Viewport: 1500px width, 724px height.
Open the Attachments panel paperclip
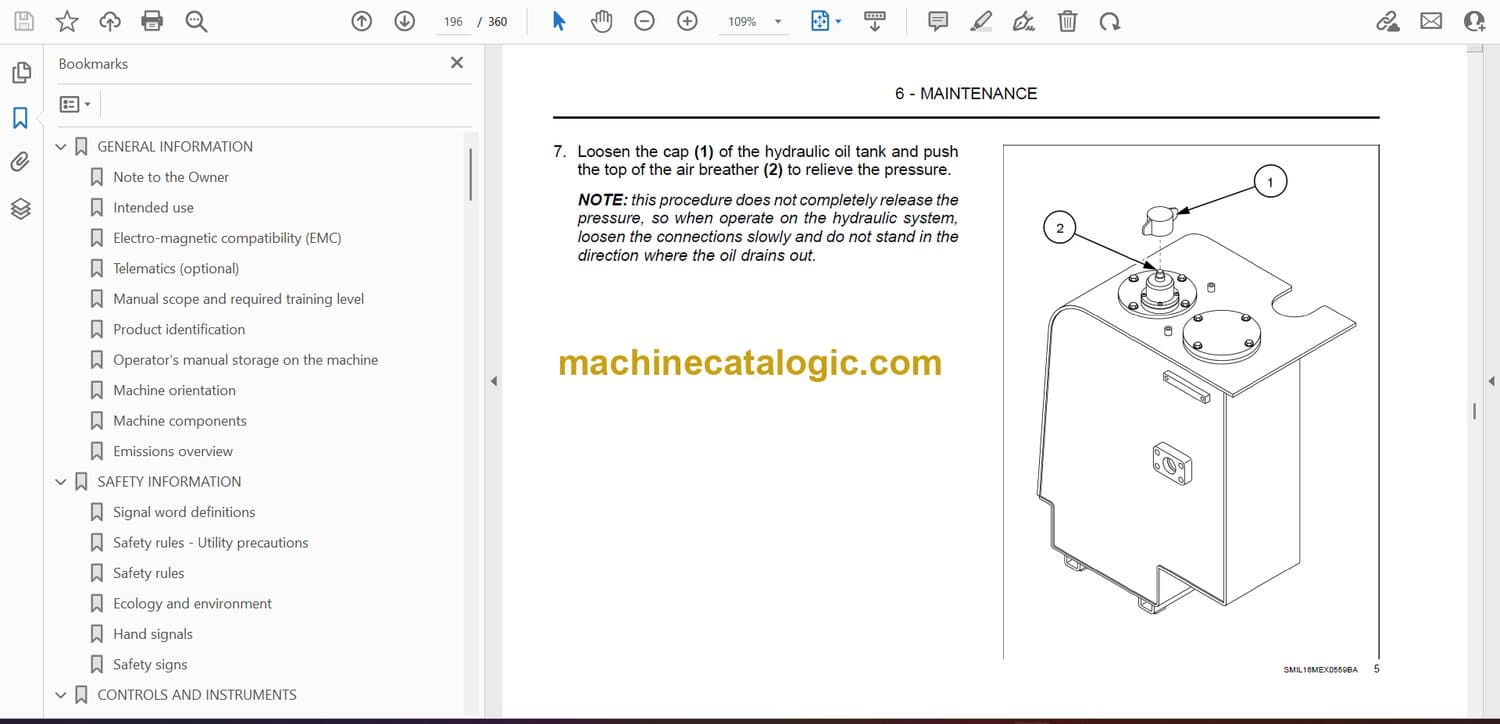point(20,162)
